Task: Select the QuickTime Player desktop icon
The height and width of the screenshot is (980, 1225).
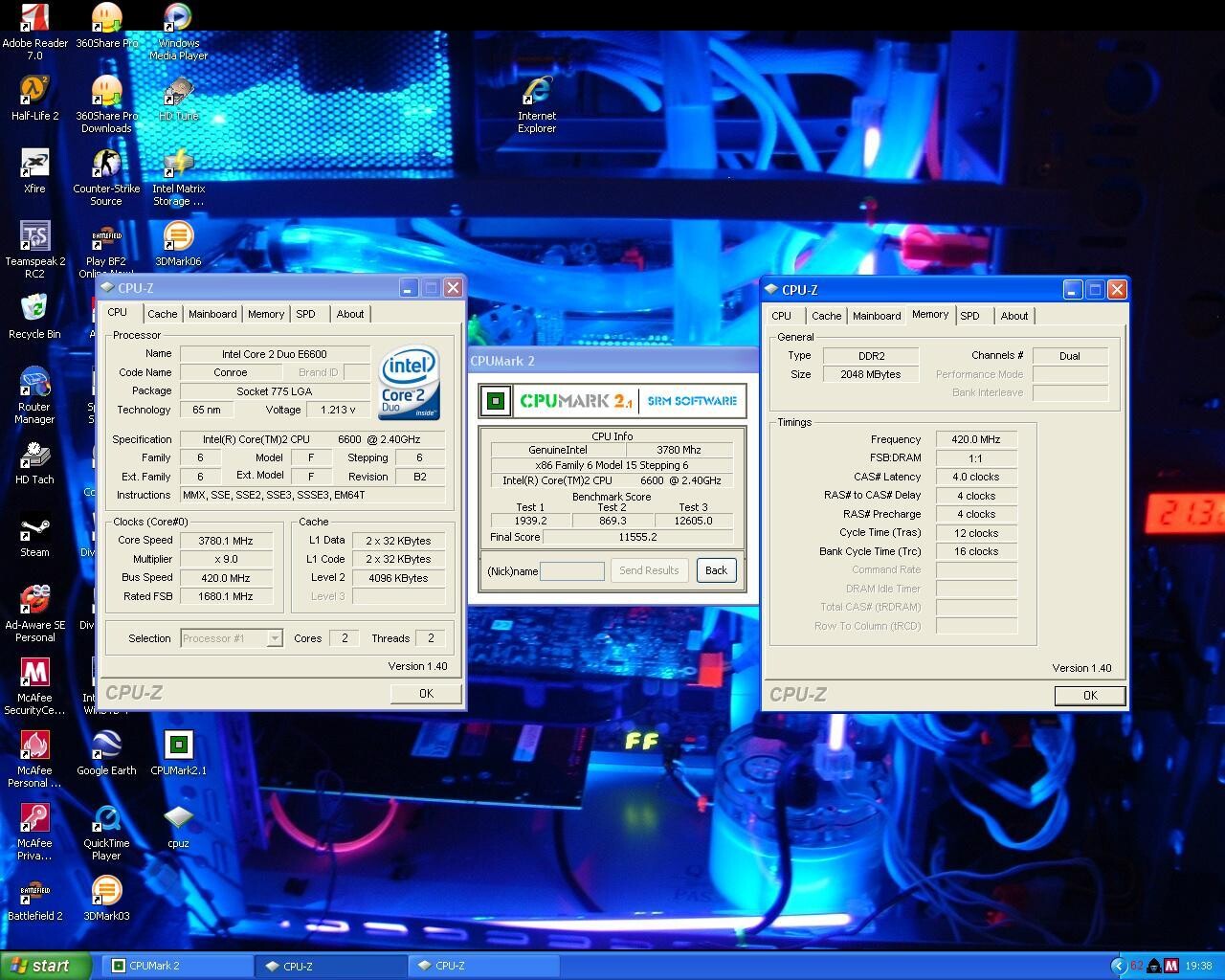Action: [106, 832]
